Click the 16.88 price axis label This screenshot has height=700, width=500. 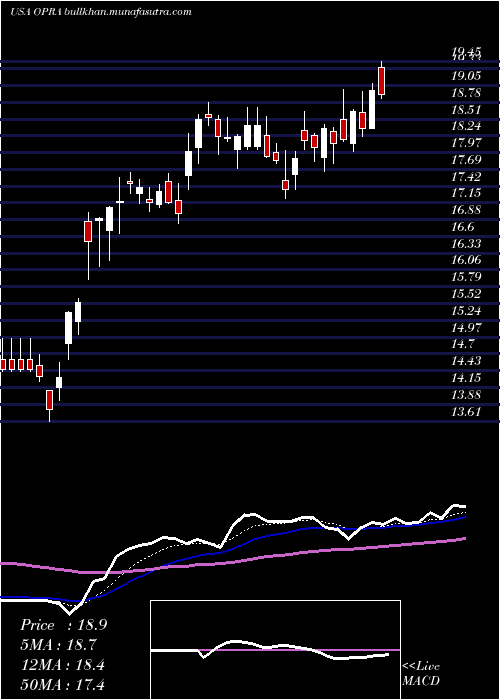click(x=466, y=210)
